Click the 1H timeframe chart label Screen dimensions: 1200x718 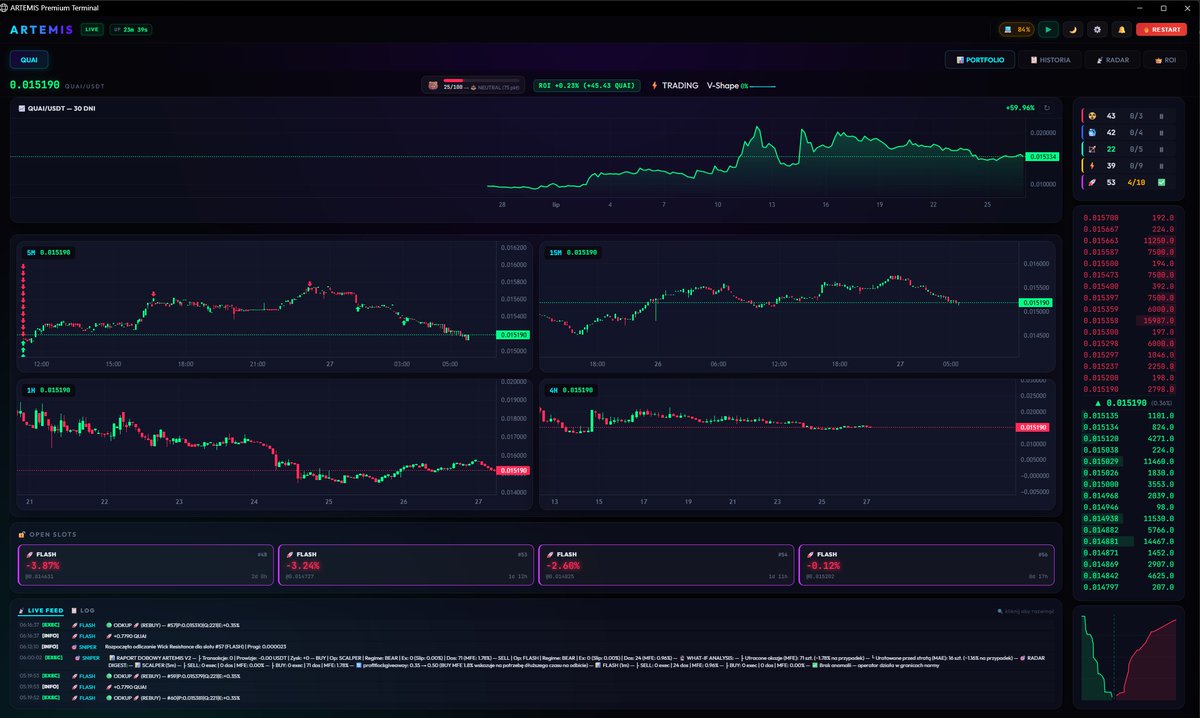(48, 390)
